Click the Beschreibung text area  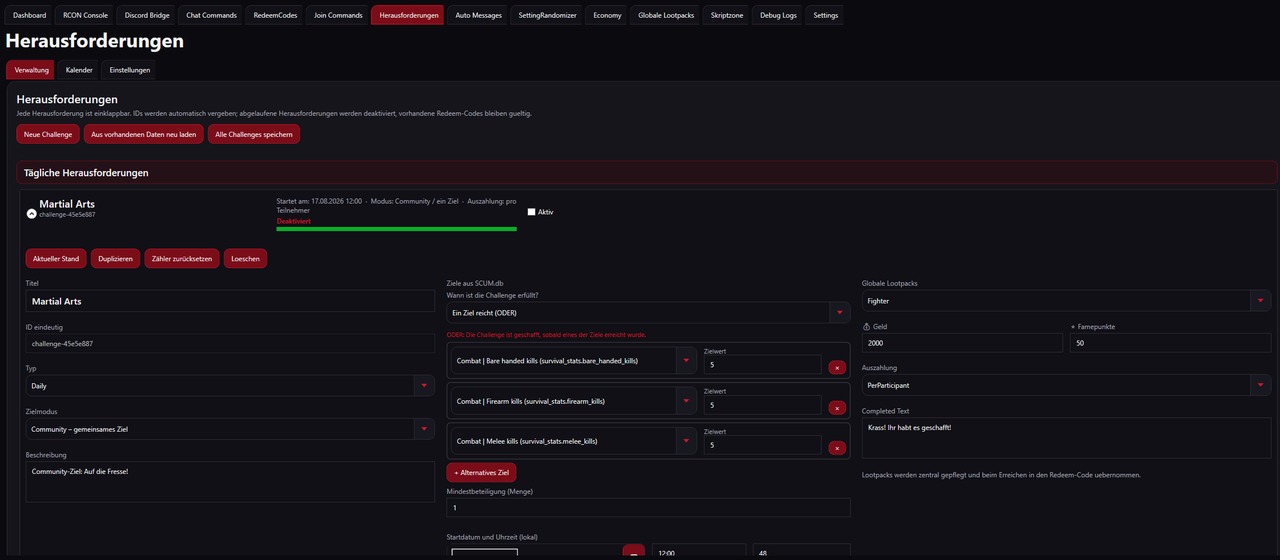tap(230, 481)
